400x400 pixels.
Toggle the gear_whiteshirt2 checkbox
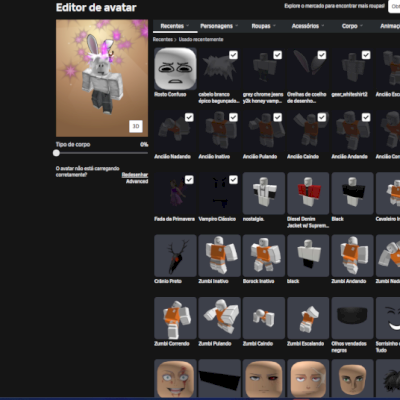(366, 55)
